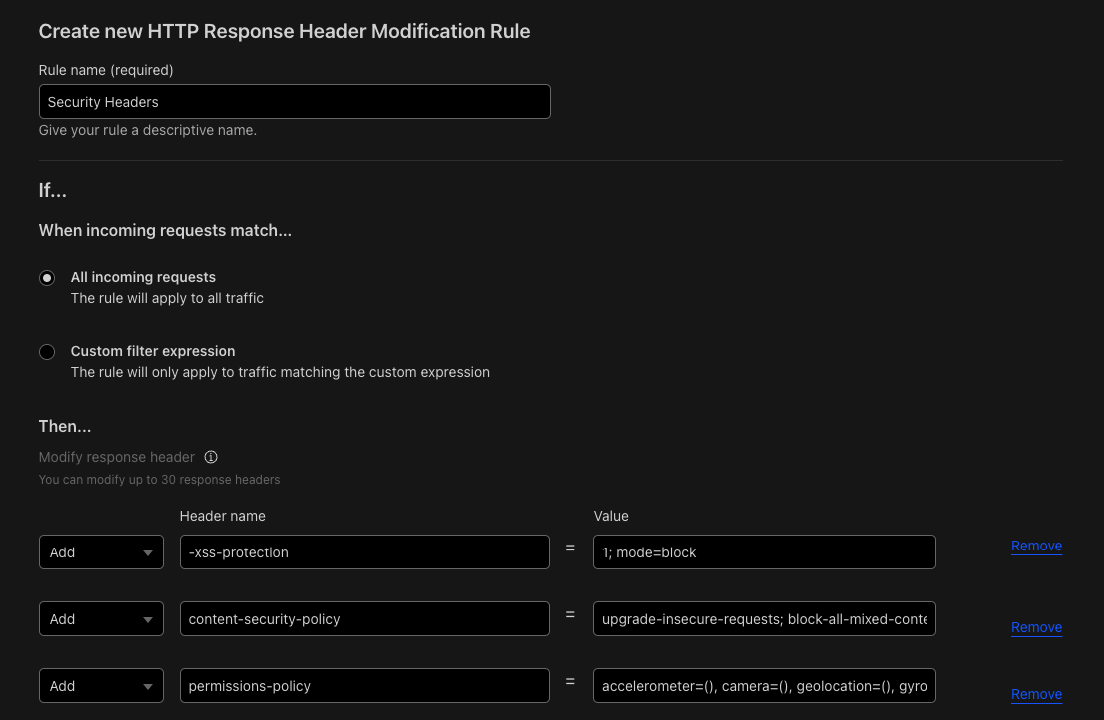The height and width of the screenshot is (720, 1104).
Task: Click the Rule name (required) label
Action: [x=106, y=70]
